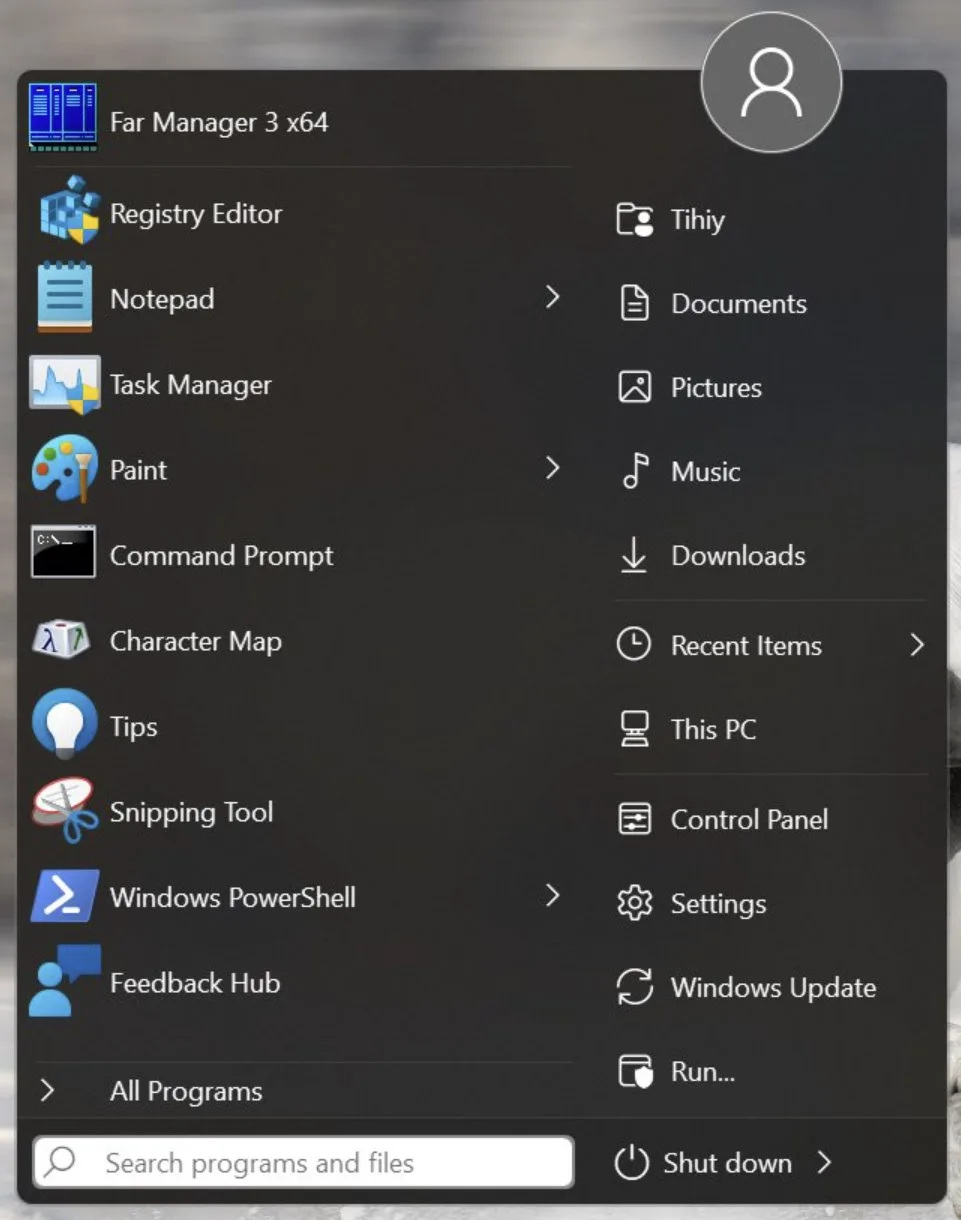Click the Shut down button label

point(727,1163)
